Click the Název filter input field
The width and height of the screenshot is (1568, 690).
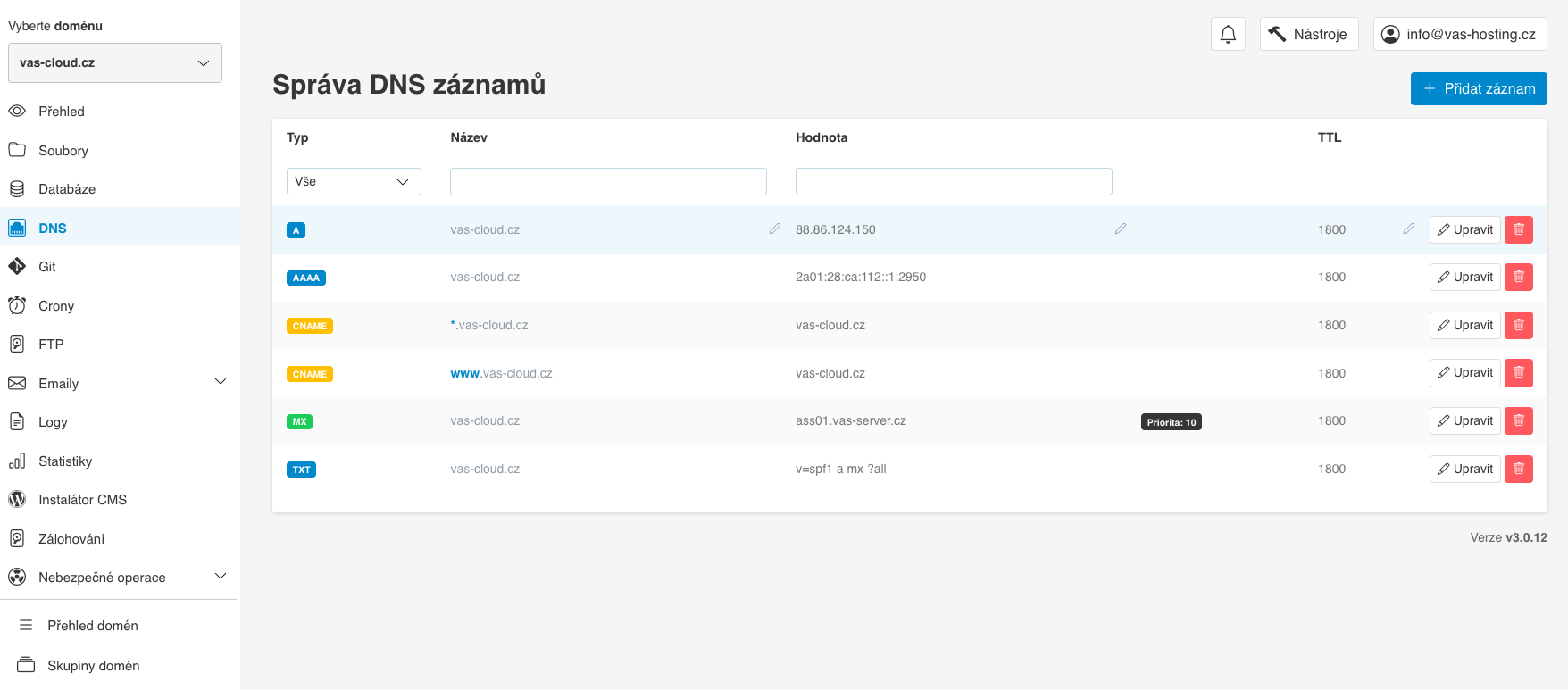[608, 181]
